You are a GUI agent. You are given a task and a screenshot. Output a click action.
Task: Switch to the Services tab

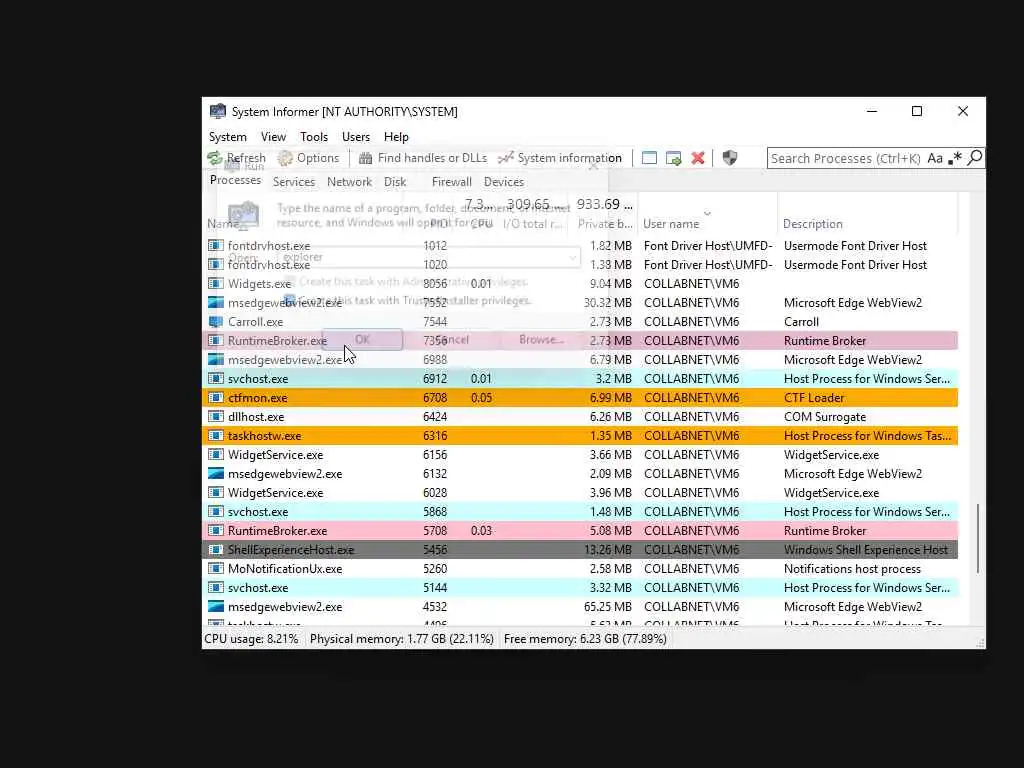(x=294, y=182)
